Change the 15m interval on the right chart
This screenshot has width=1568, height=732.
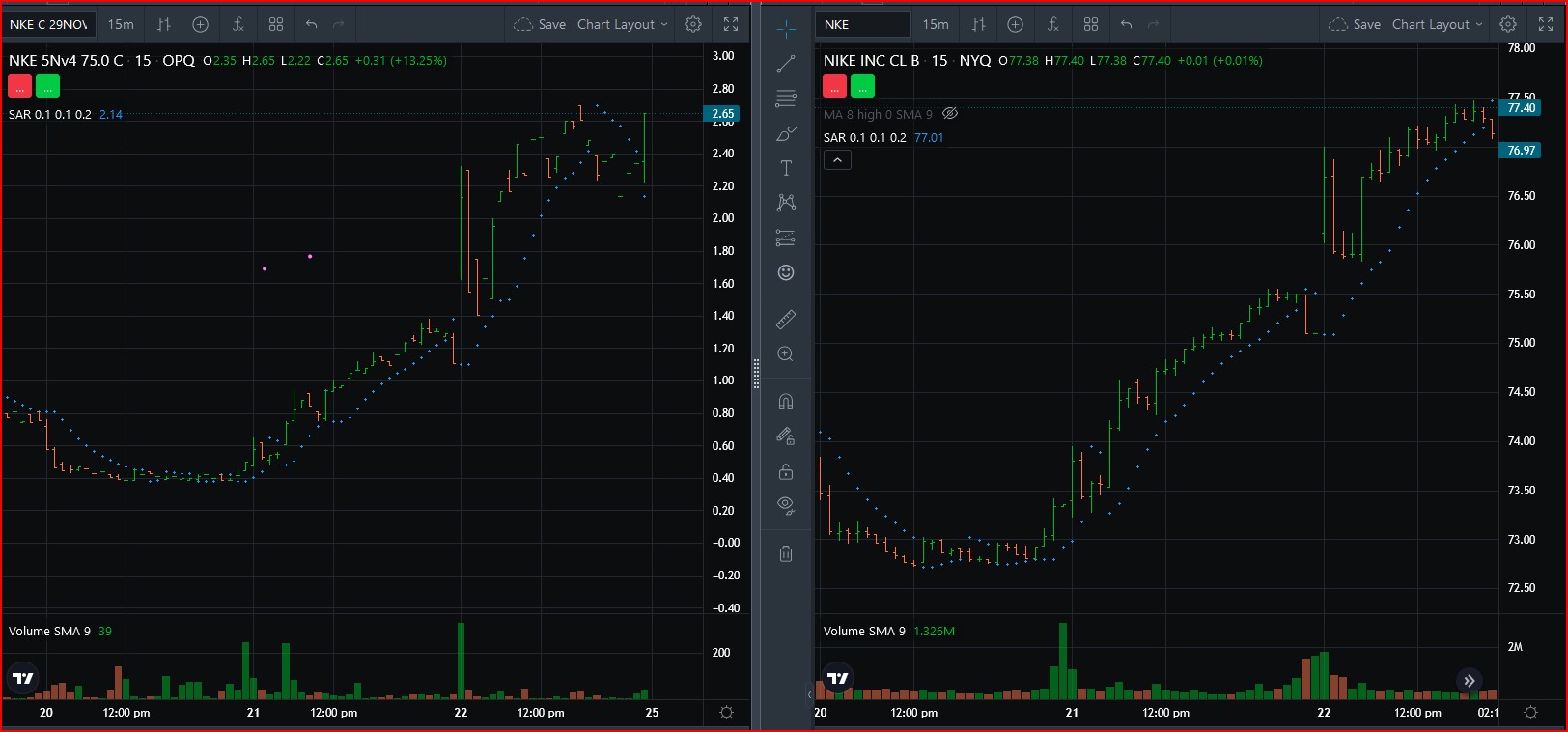936,24
